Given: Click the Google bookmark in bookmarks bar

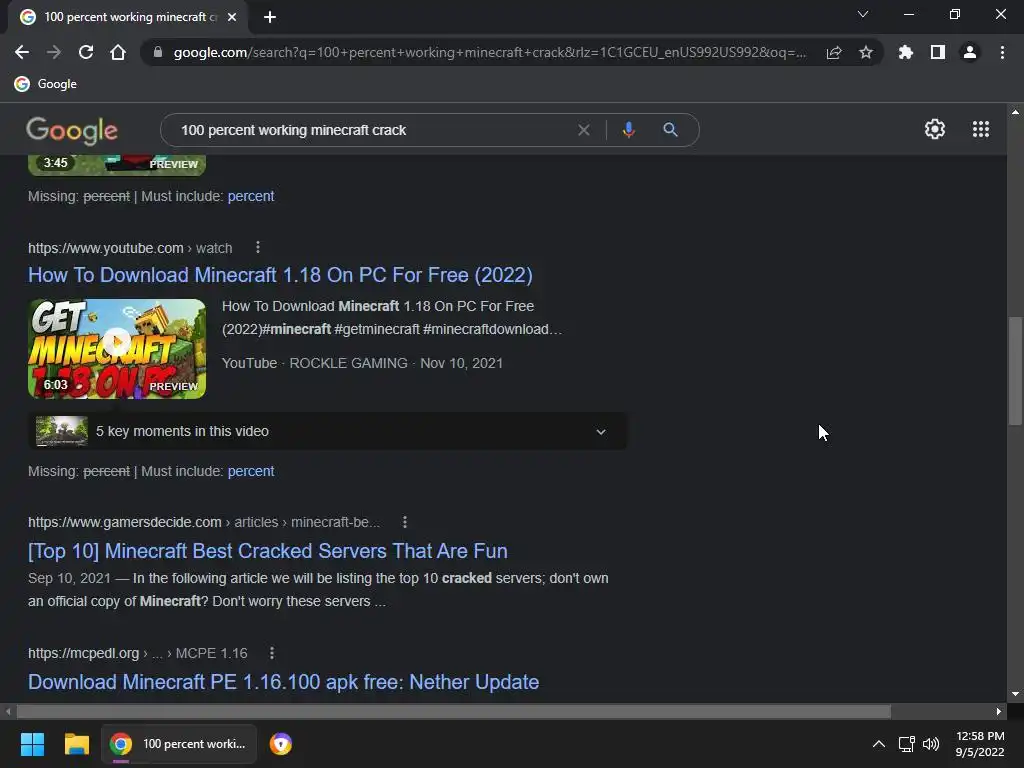Looking at the screenshot, I should click(x=46, y=84).
